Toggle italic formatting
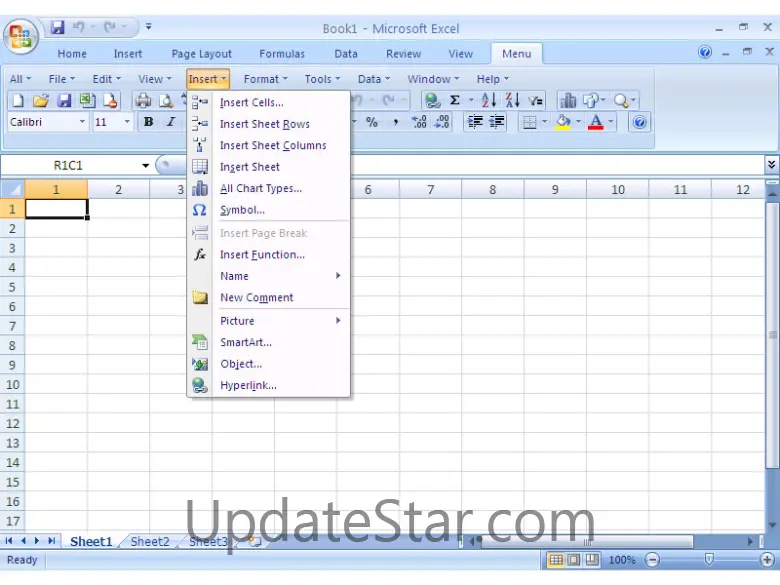The width and height of the screenshot is (780, 585). 171,122
